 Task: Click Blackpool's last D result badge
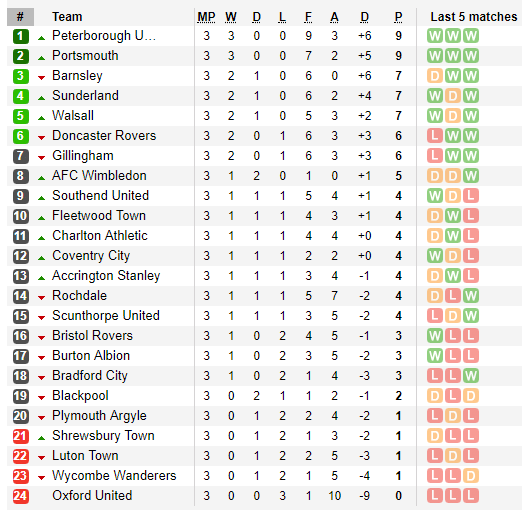click(471, 396)
